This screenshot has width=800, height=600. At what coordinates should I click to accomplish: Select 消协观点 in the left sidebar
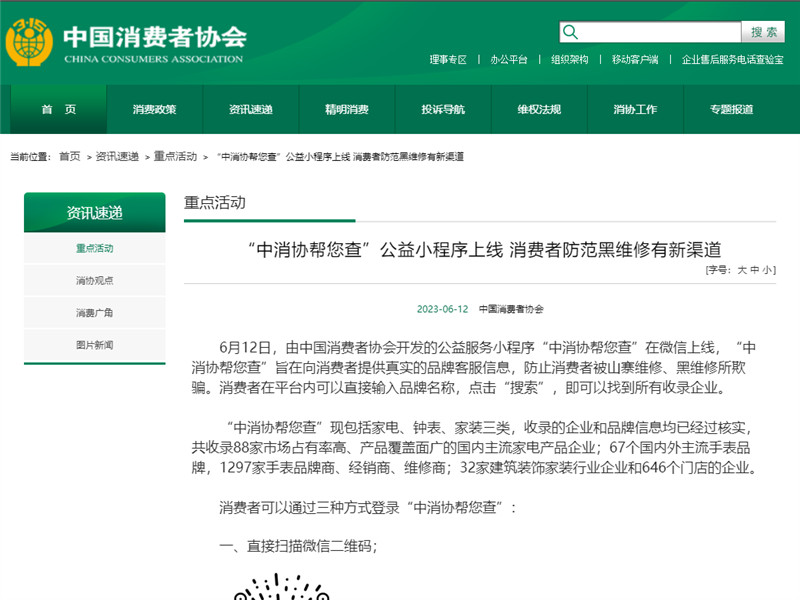(95, 281)
